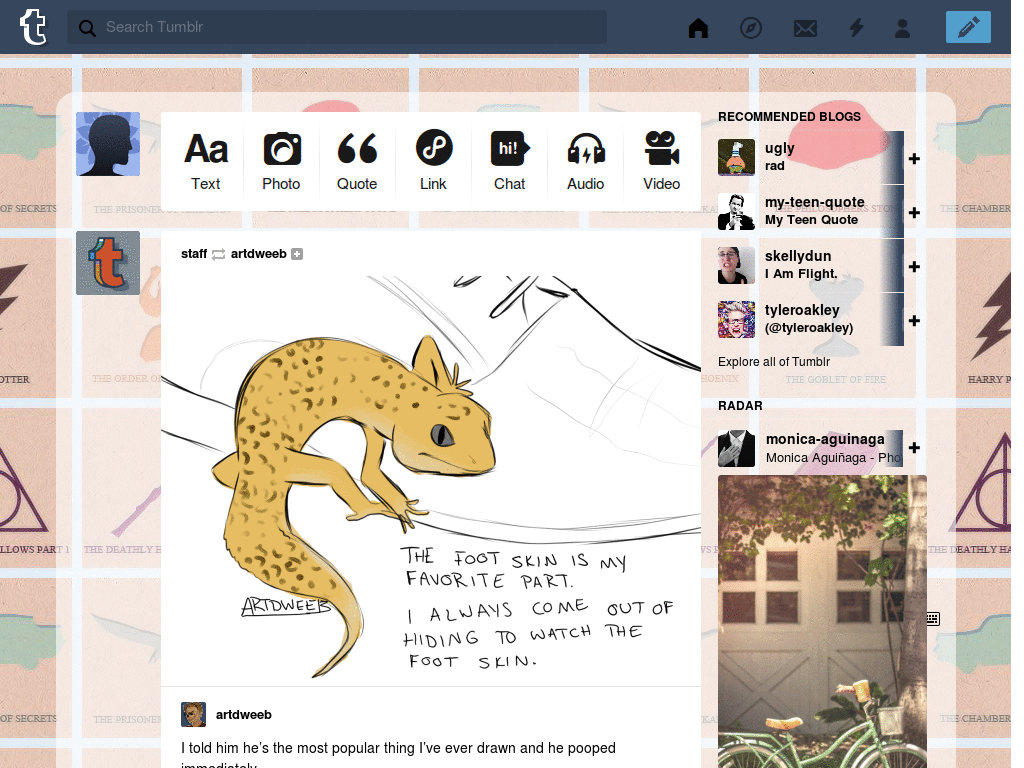The image size is (1024, 768).
Task: Follow tyleroakley with plus icon
Action: [x=914, y=321]
